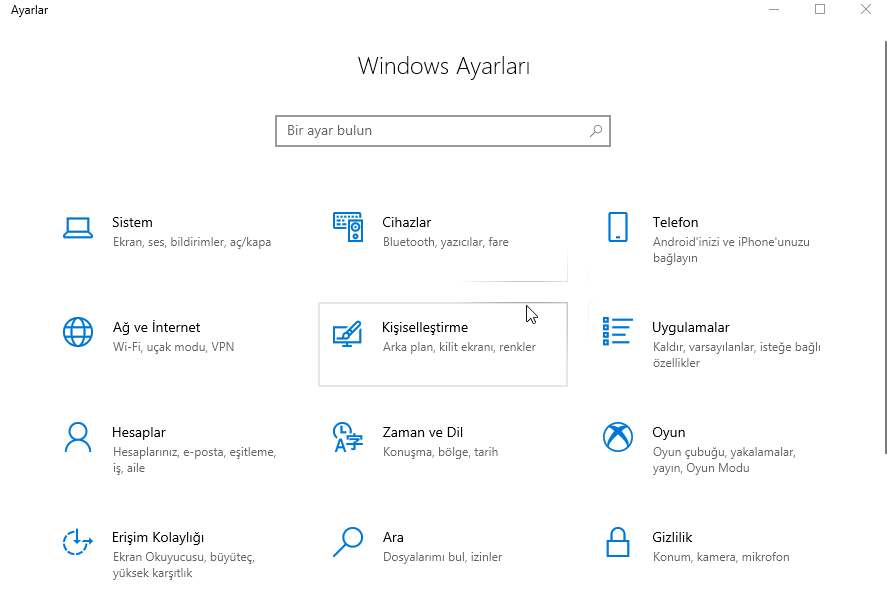Open Telefon settings title
The height and width of the screenshot is (596, 887).
pyautogui.click(x=675, y=222)
